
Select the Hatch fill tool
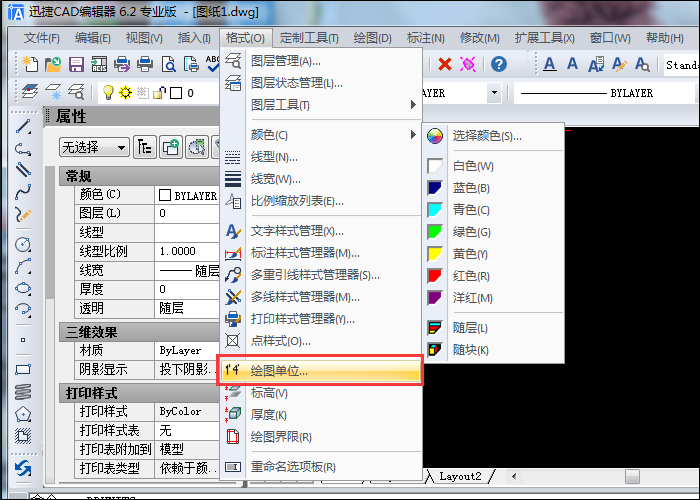click(x=23, y=436)
